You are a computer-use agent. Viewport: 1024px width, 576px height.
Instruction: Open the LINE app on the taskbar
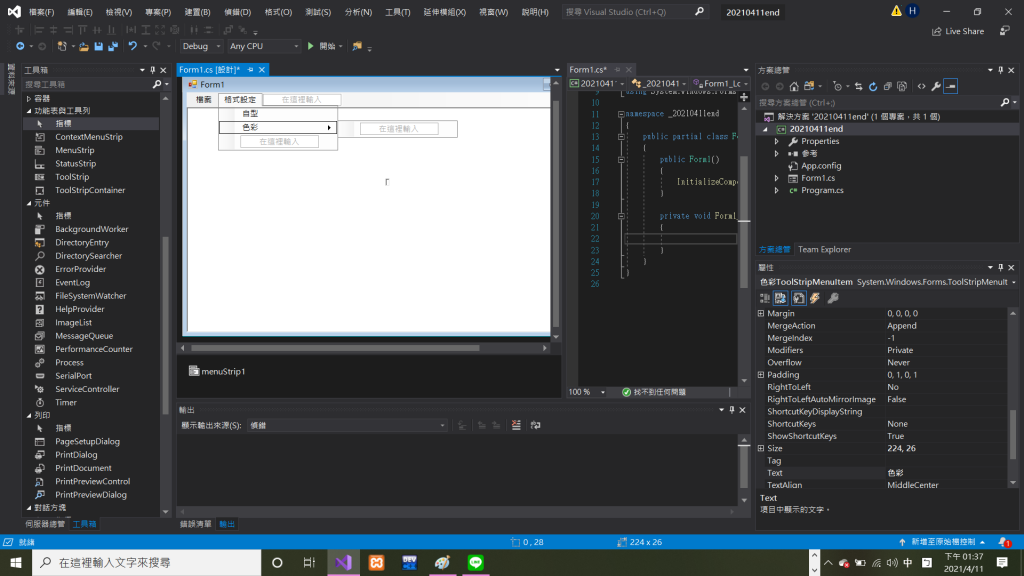475,562
